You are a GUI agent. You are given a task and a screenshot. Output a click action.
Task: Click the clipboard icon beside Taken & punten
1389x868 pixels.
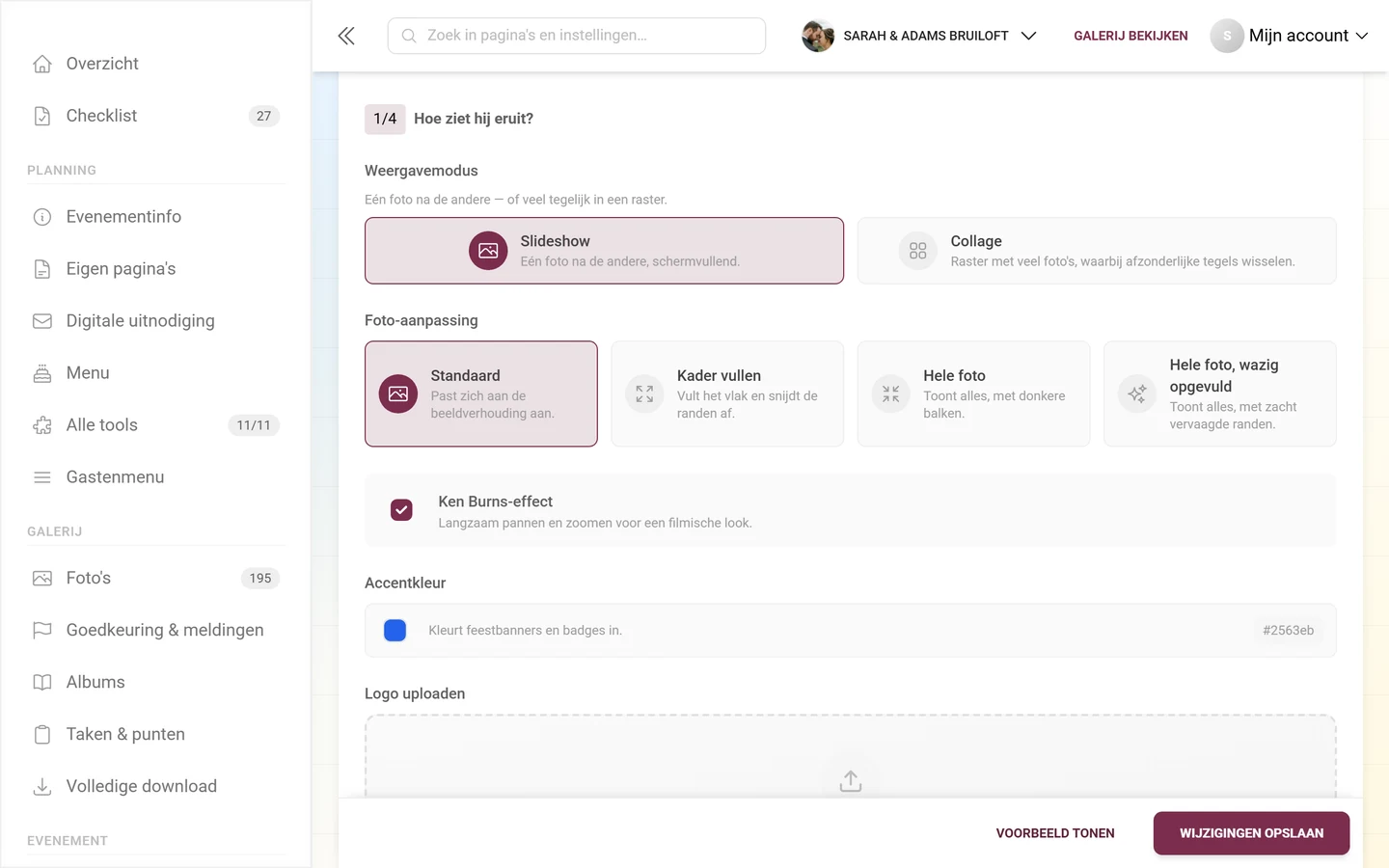[42, 735]
